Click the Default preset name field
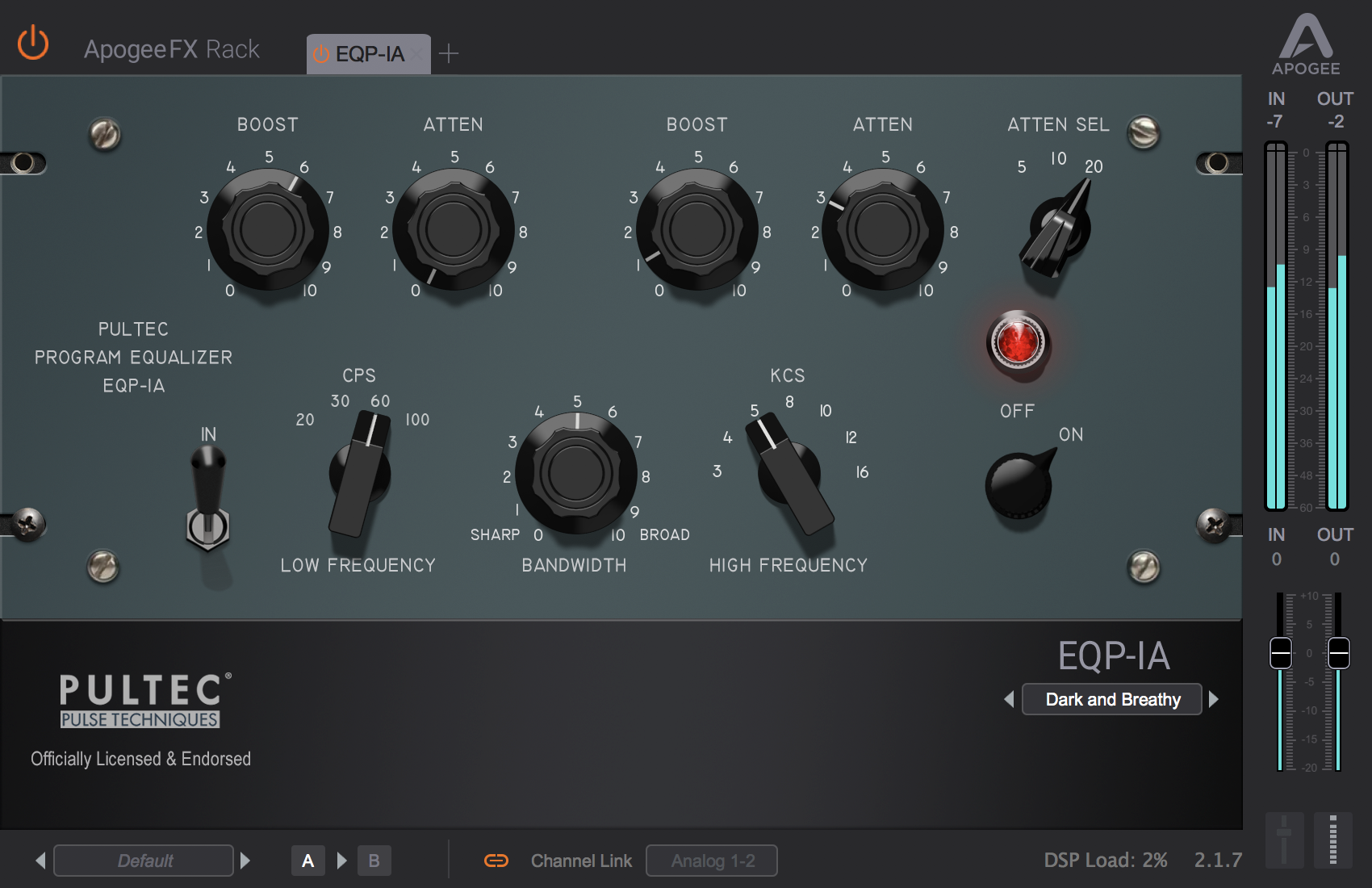Screen dimensions: 1372x888 (x=143, y=861)
